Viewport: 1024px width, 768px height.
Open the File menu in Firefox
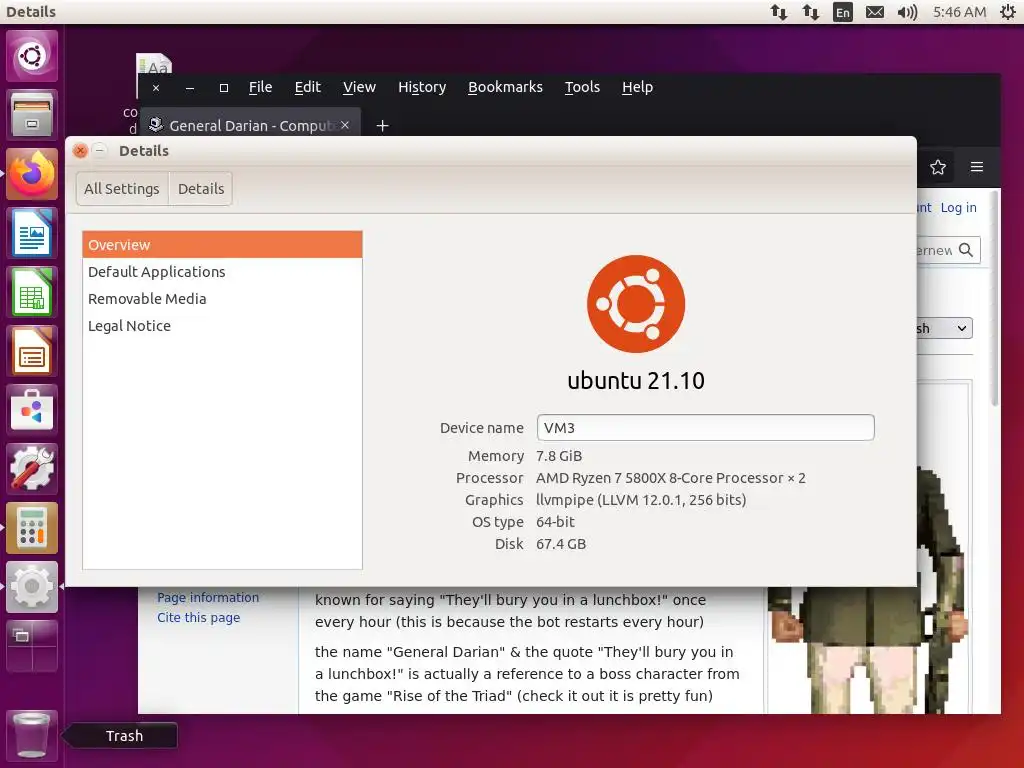coord(261,87)
